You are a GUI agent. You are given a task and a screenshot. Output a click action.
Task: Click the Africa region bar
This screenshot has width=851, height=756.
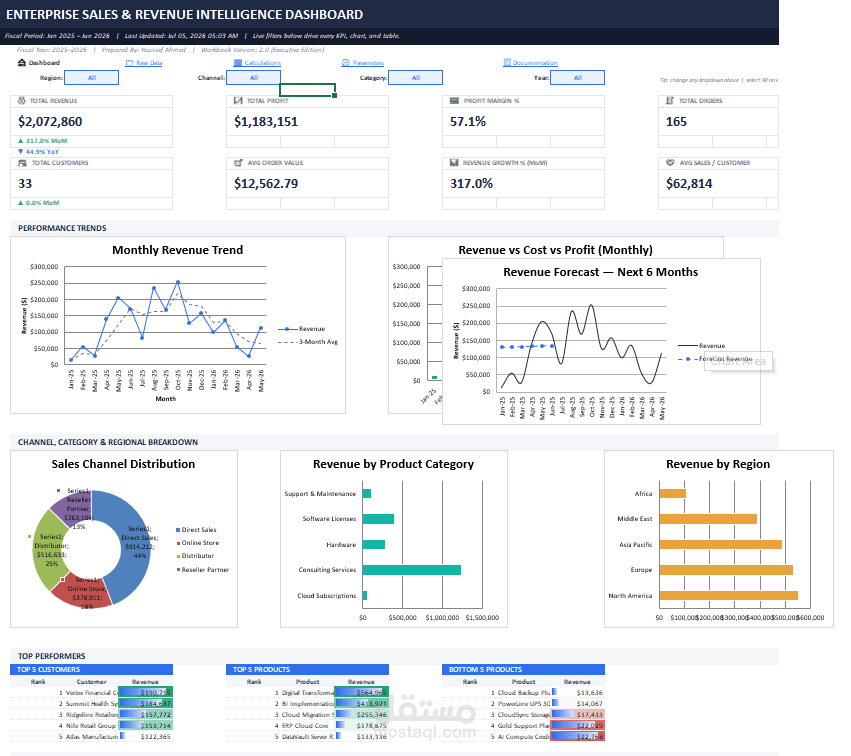pyautogui.click(x=673, y=493)
